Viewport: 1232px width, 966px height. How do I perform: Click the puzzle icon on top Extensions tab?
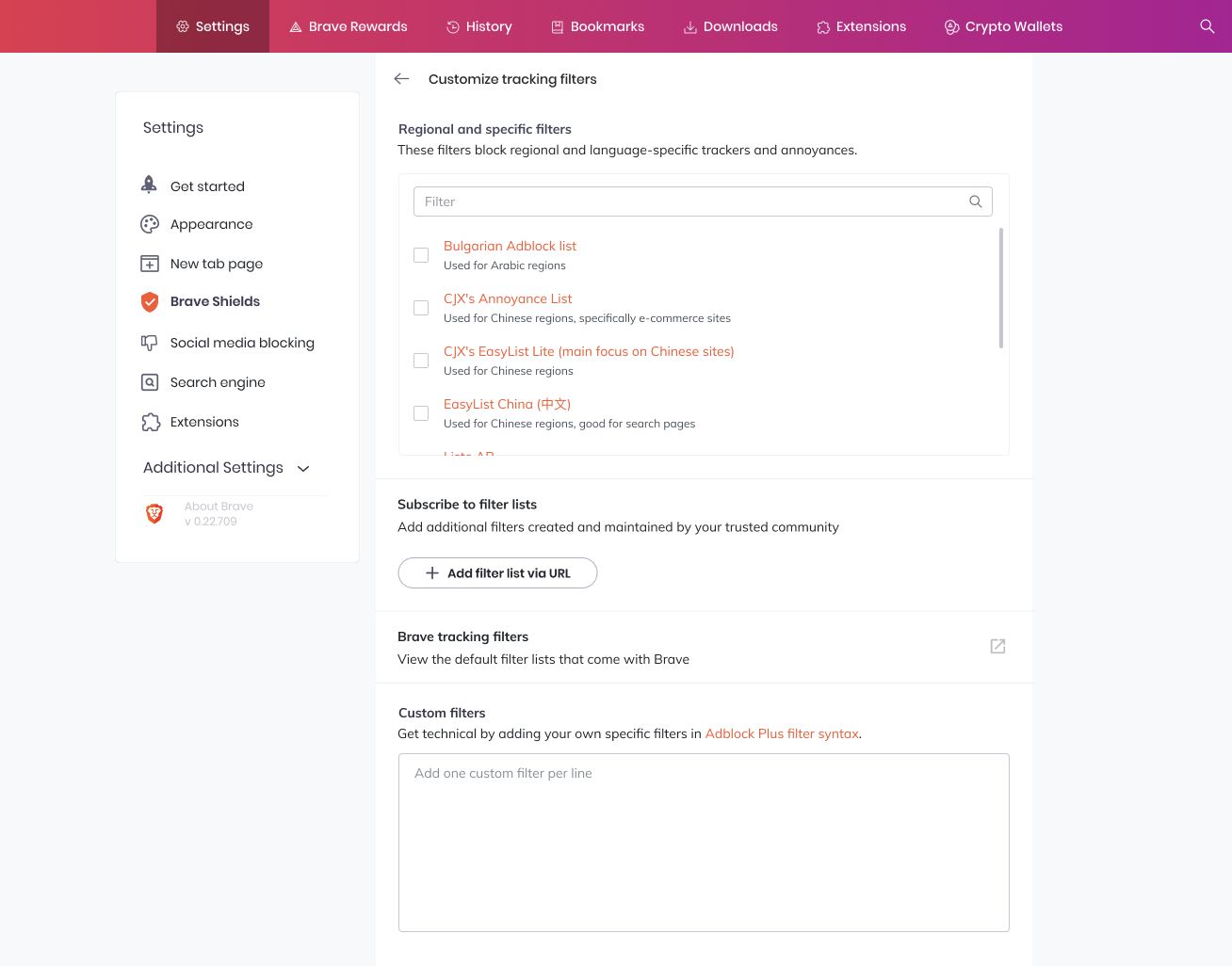coord(823,27)
